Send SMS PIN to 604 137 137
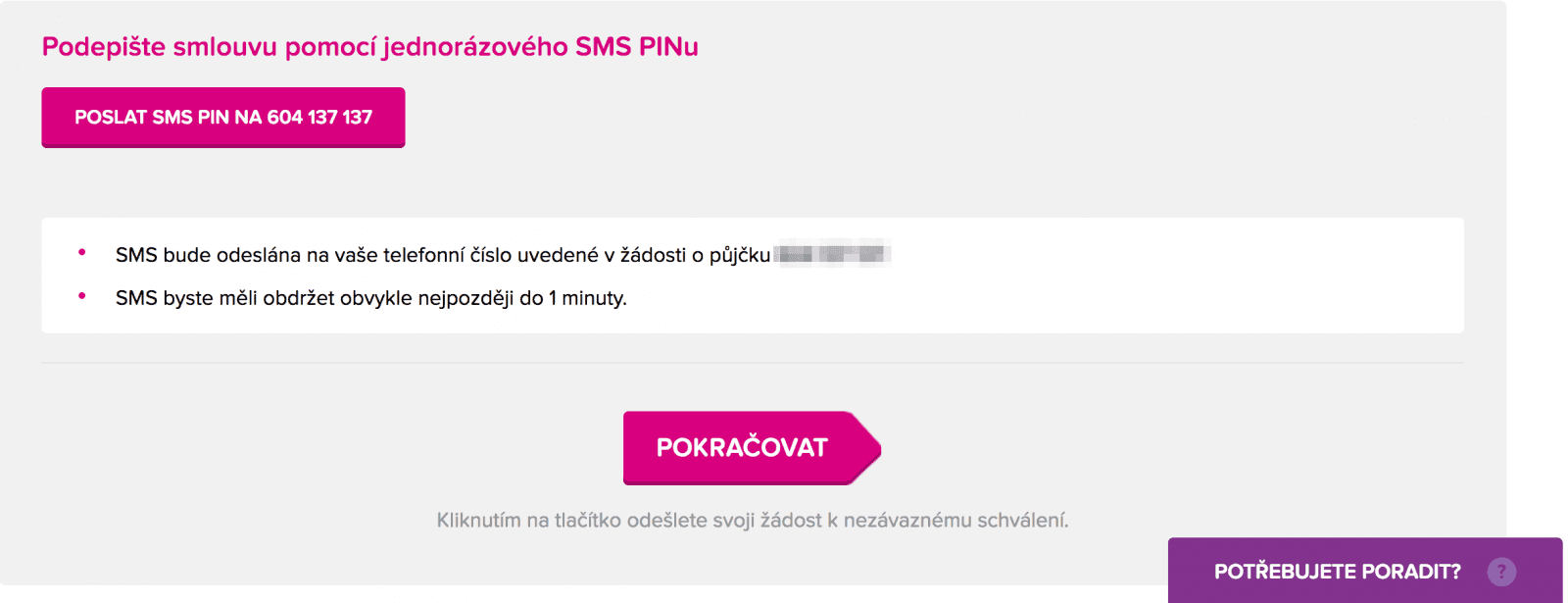Viewport: 1568px width, 603px height. click(x=223, y=118)
